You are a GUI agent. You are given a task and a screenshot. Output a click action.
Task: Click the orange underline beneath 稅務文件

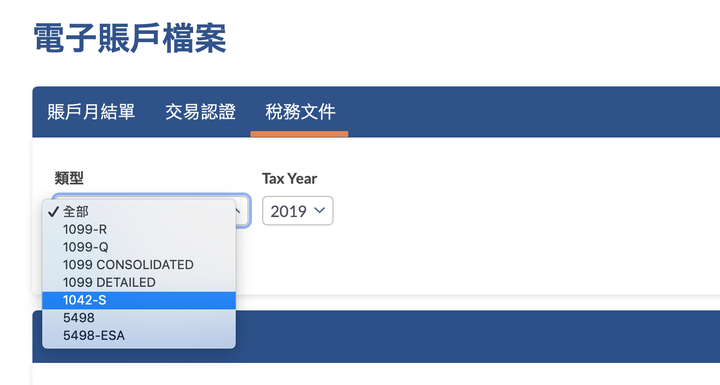coord(299,134)
